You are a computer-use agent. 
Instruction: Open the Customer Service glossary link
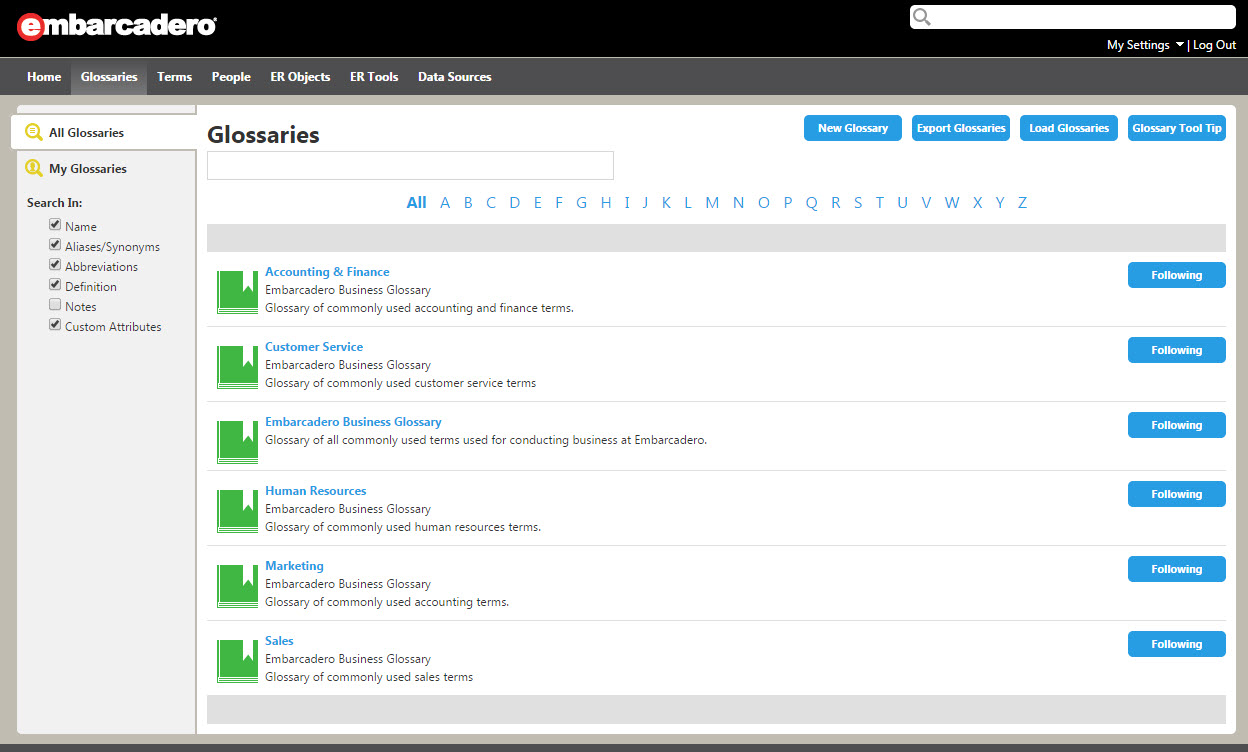(314, 347)
